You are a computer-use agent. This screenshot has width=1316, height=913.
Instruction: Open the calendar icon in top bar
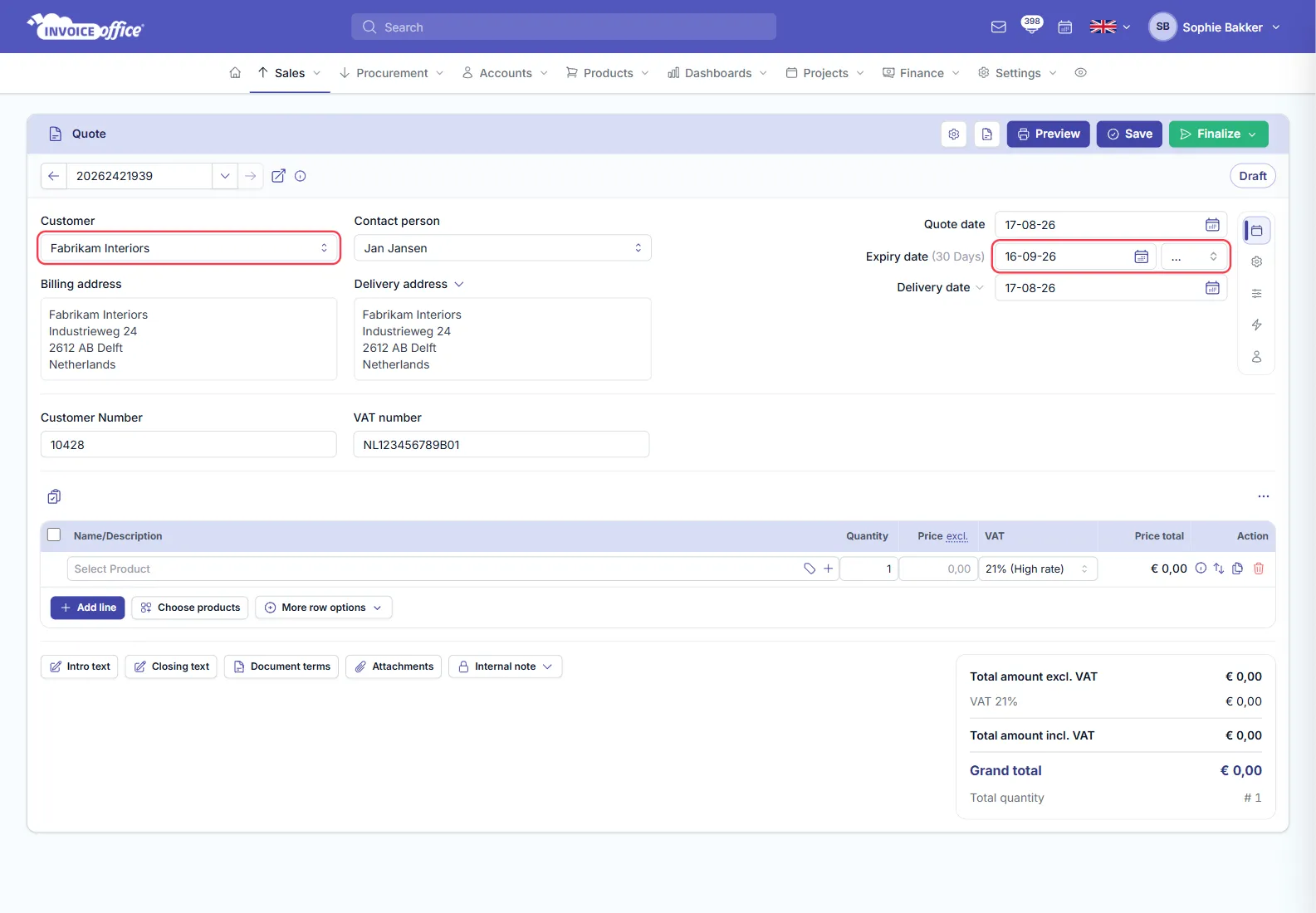pyautogui.click(x=1065, y=27)
